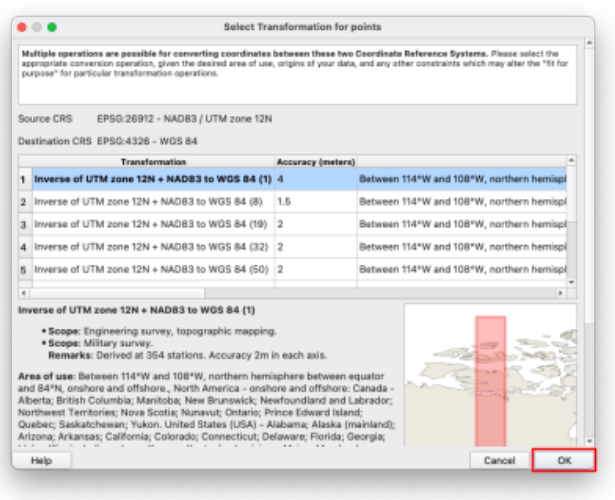Click the red highlighted zone on map
Screen dimensions: 615x500
[x=491, y=381]
